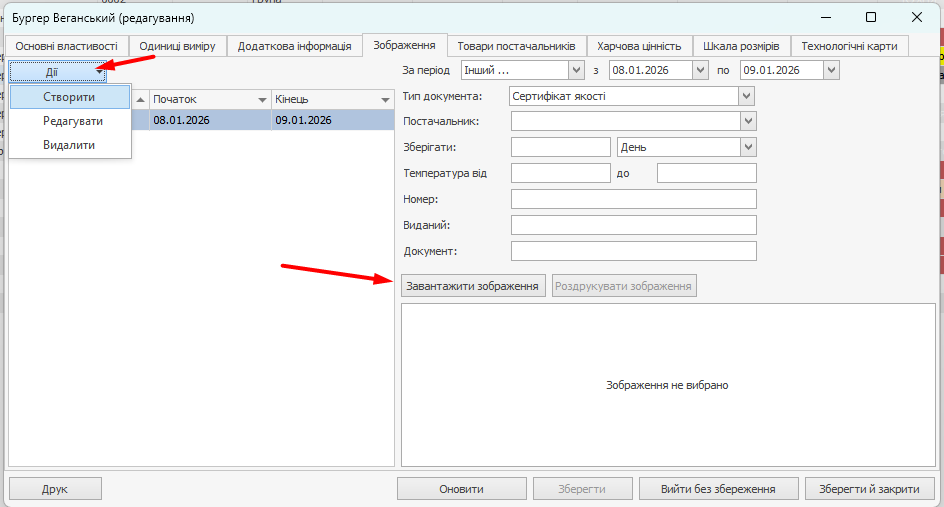Click Видалити in the actions menu
Screen dimensions: 944x507
[69, 145]
